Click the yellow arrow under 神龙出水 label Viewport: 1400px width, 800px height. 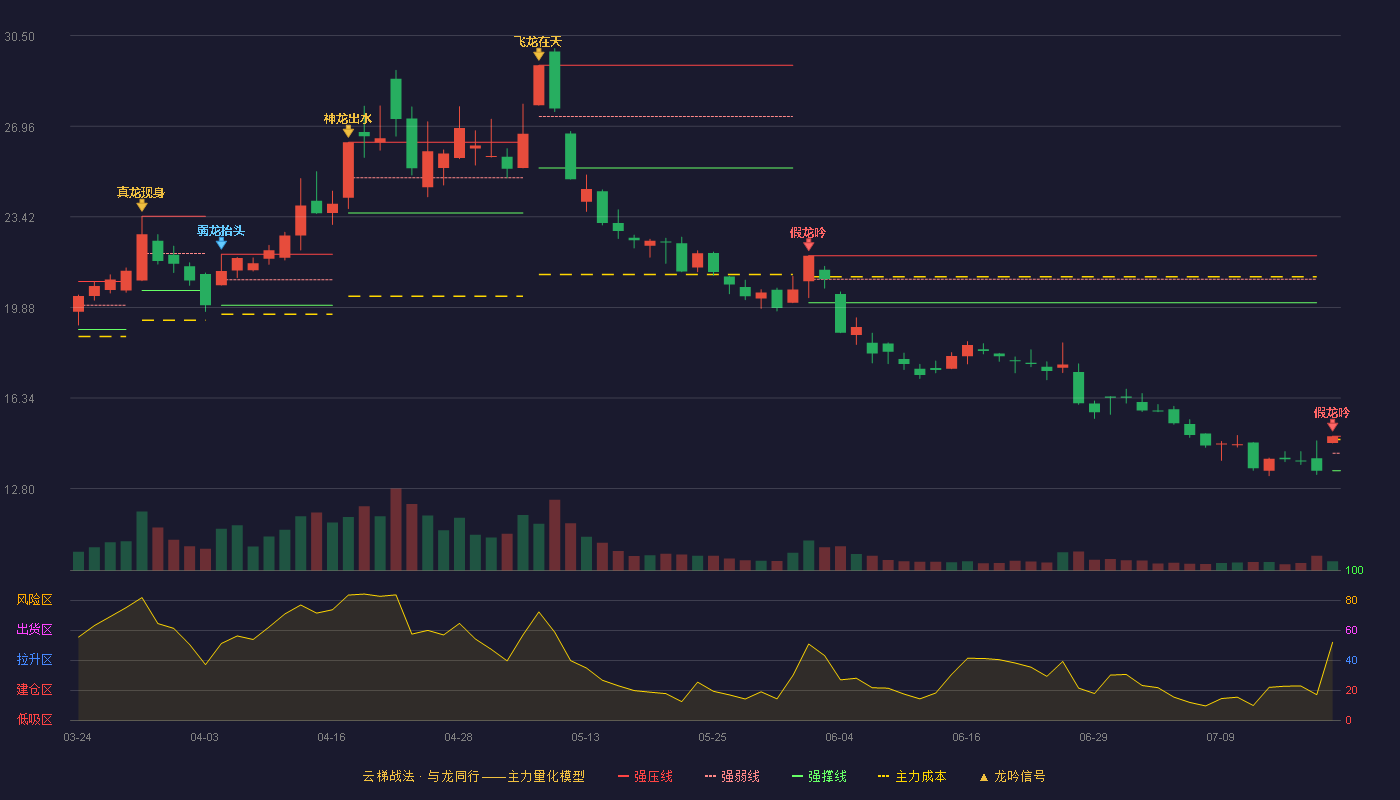point(348,131)
